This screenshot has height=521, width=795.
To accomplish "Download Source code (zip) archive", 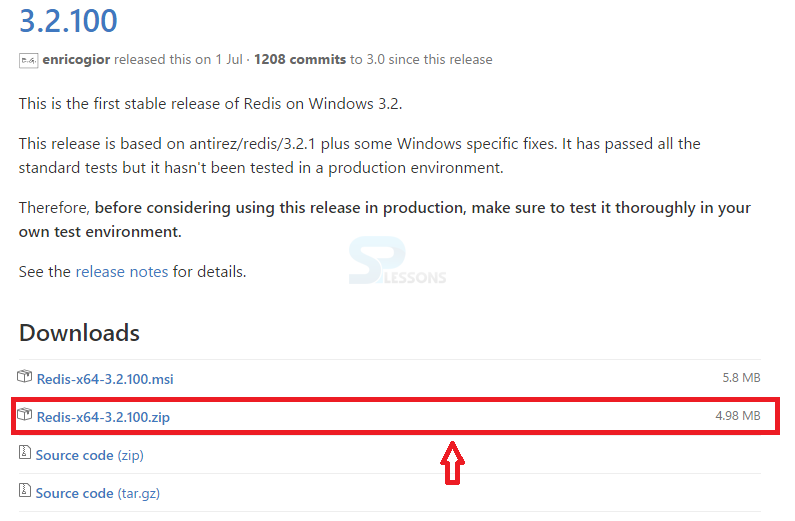I will pyautogui.click(x=74, y=455).
